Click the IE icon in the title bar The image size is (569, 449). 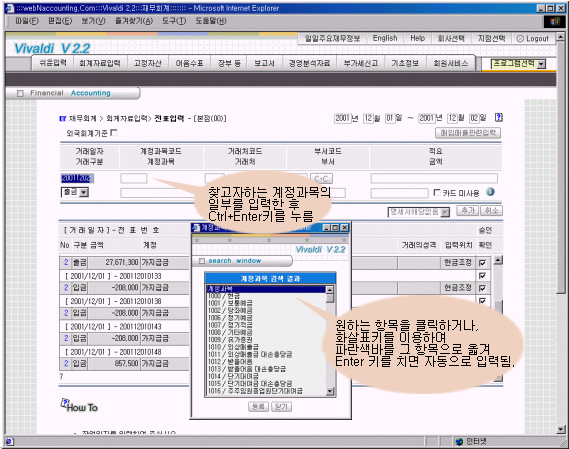pyautogui.click(x=10, y=8)
